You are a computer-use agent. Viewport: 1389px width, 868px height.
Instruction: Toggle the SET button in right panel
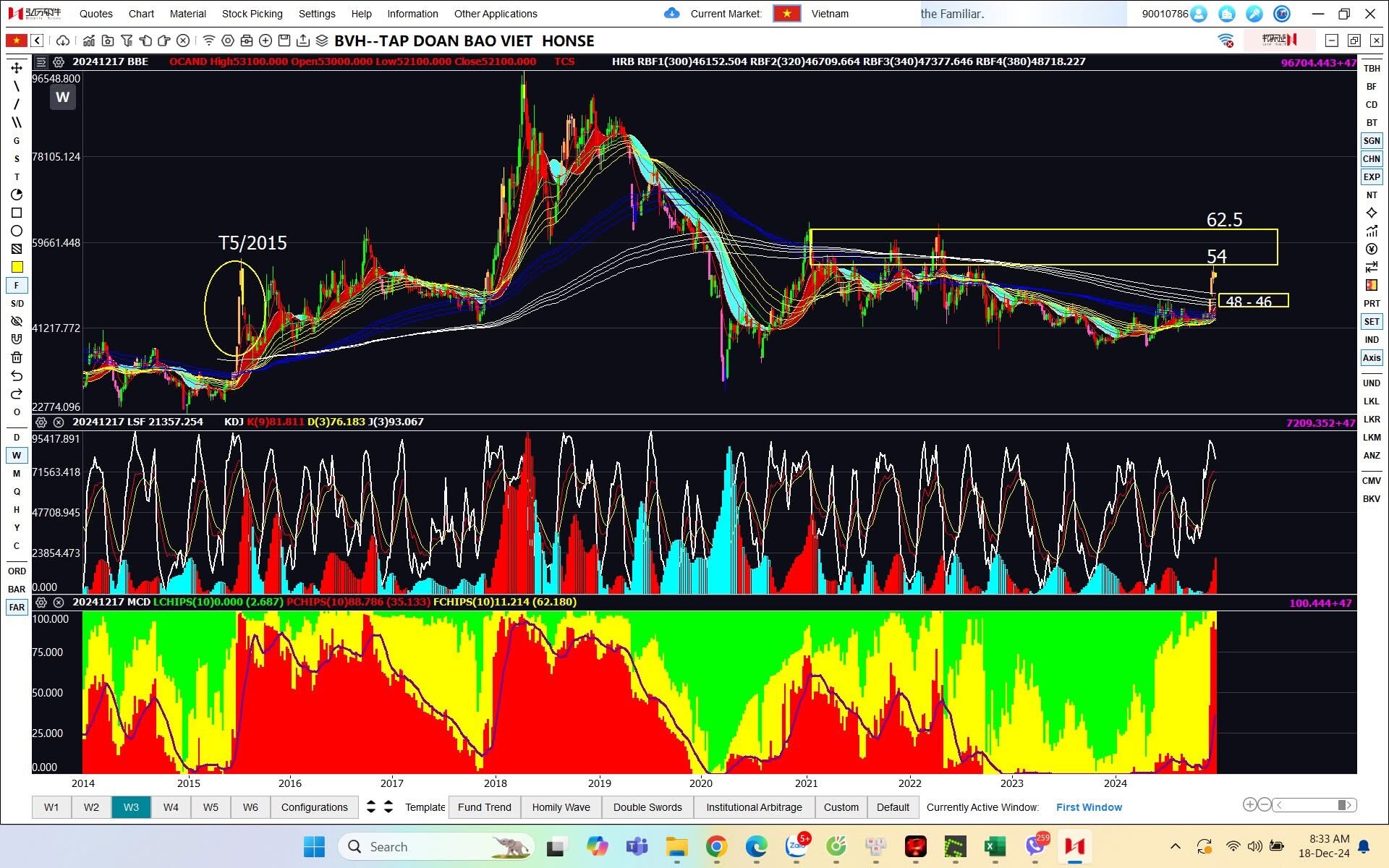point(1372,321)
